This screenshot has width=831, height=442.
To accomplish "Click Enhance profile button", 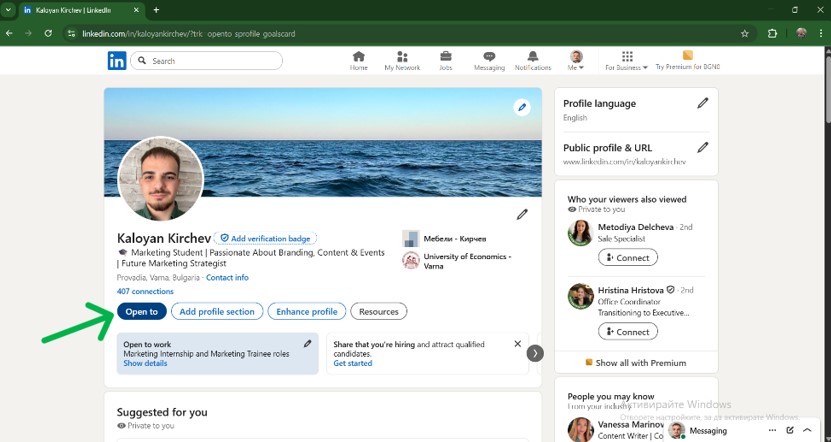I will (x=307, y=312).
